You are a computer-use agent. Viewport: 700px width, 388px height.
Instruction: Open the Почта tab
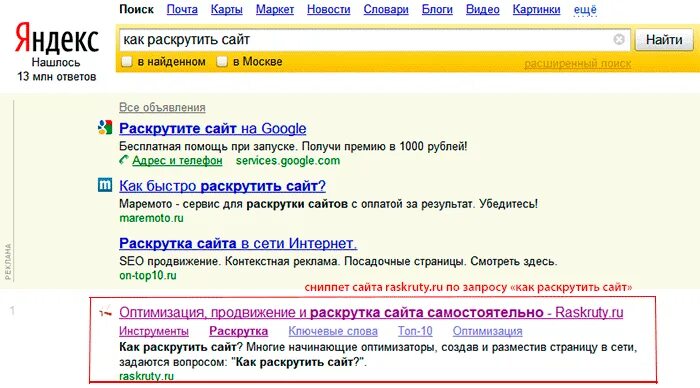tap(182, 9)
